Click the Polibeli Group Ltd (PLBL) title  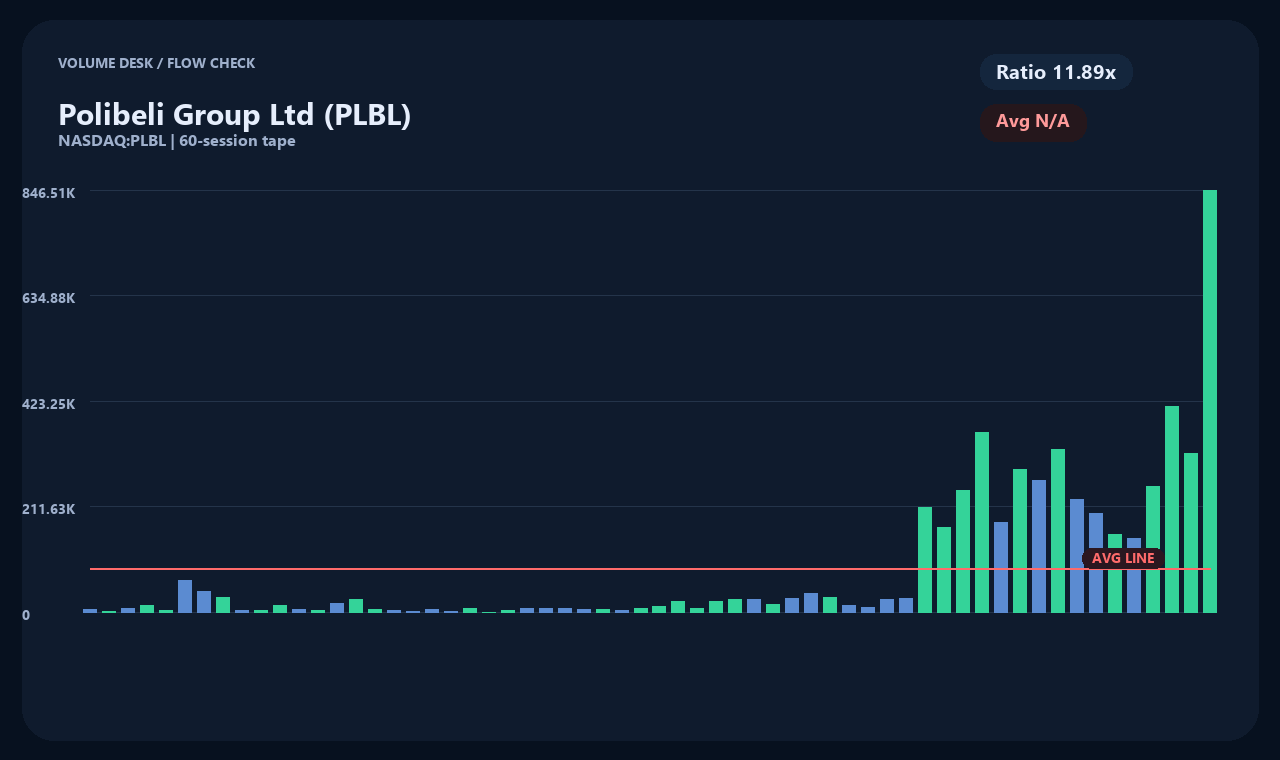coord(235,115)
